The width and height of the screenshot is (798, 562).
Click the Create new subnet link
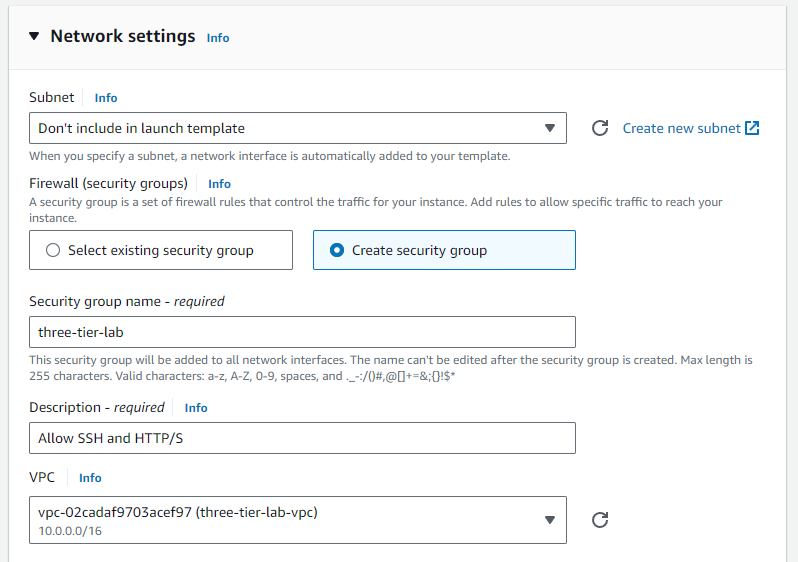pyautogui.click(x=681, y=128)
